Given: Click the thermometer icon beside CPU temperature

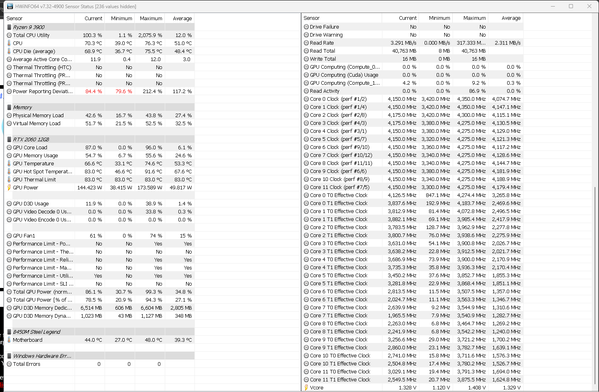Looking at the screenshot, I should click(9, 43).
